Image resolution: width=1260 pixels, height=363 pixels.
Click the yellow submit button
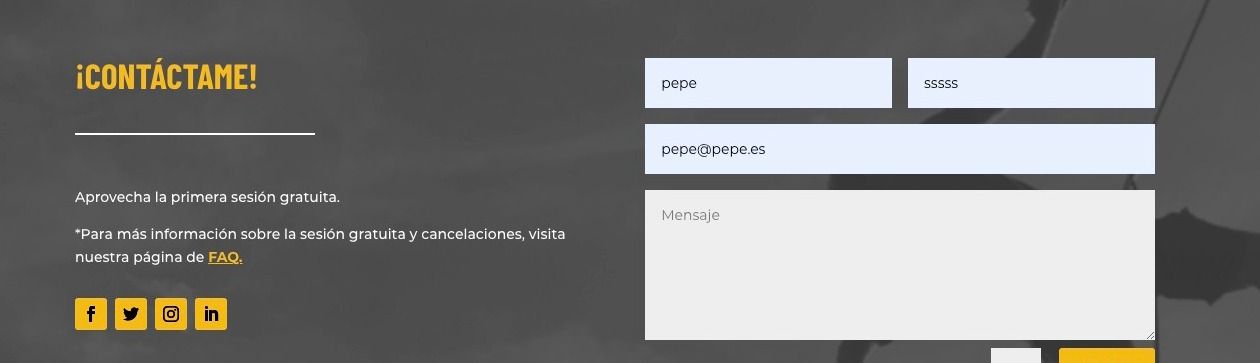[x=1107, y=356]
